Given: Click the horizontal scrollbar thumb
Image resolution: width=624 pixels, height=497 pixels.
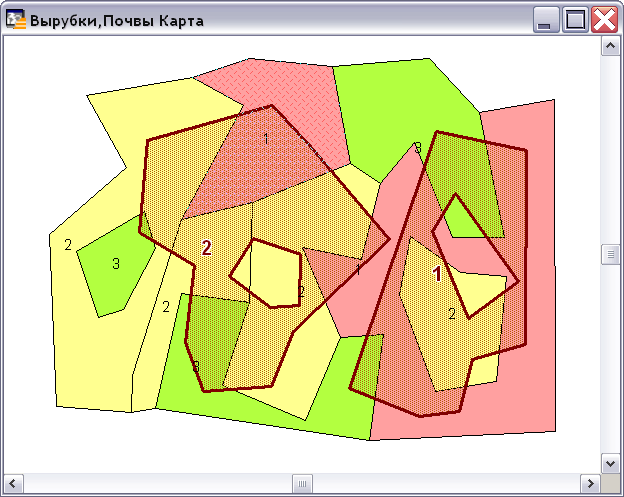Looking at the screenshot, I should pos(302,484).
